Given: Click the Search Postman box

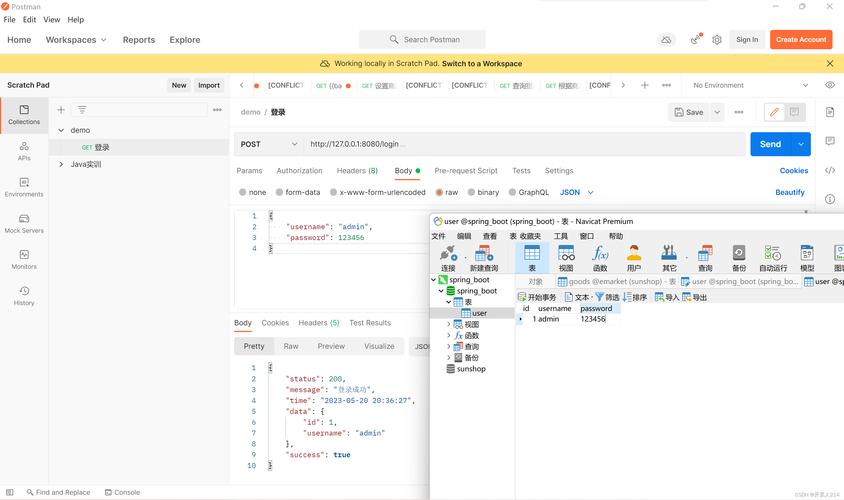Looking at the screenshot, I should [423, 40].
